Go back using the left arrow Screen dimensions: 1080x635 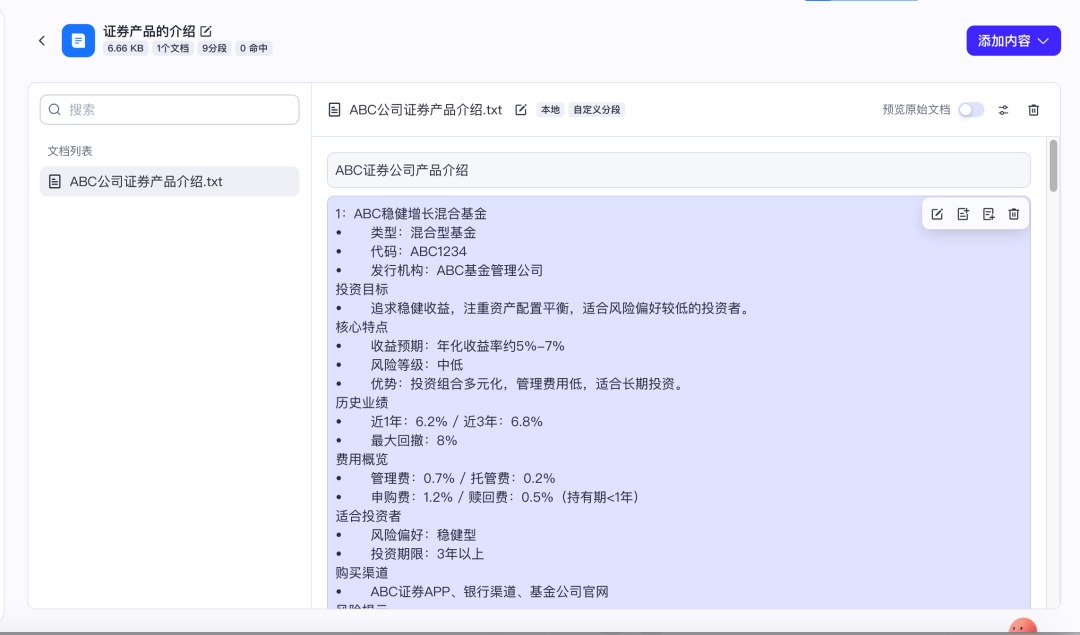click(x=42, y=41)
